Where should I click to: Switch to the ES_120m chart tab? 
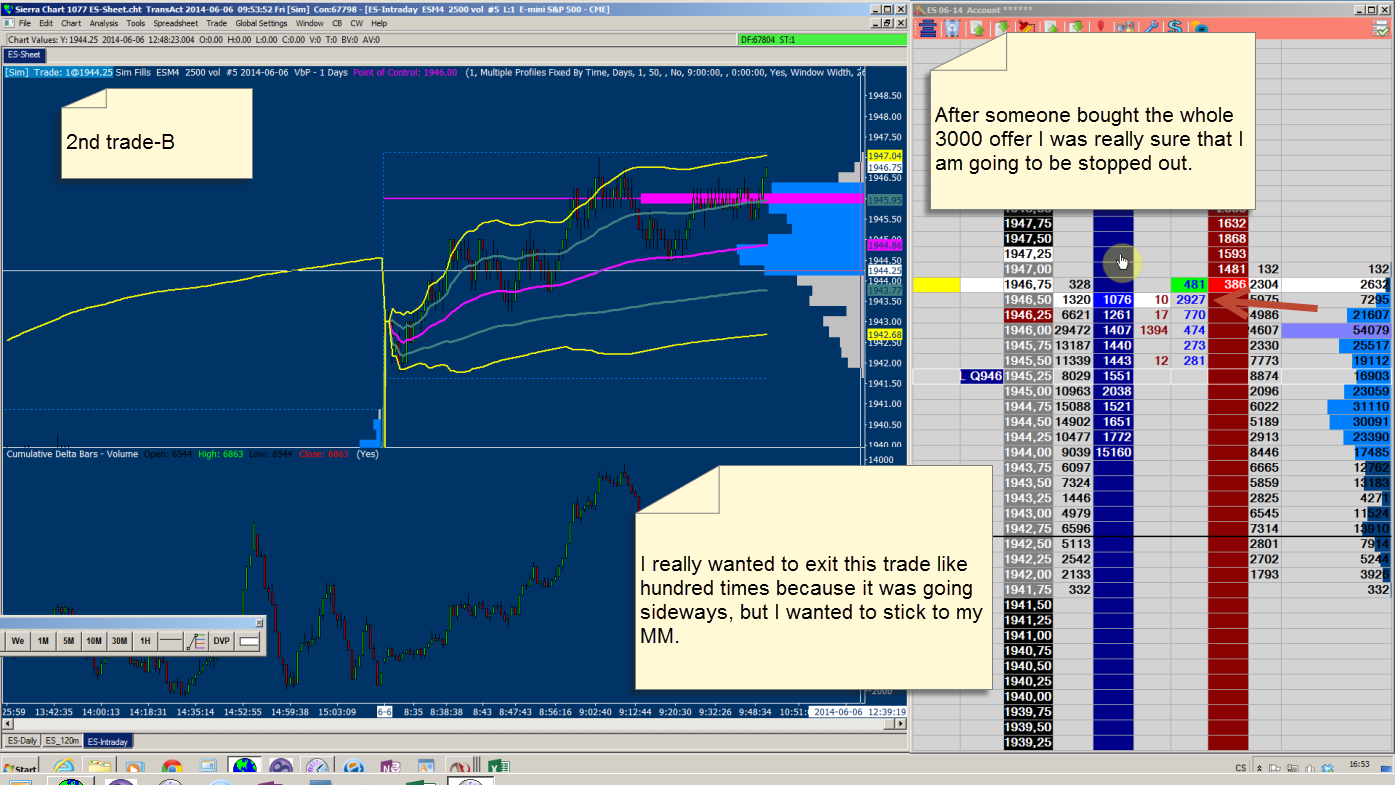62,741
